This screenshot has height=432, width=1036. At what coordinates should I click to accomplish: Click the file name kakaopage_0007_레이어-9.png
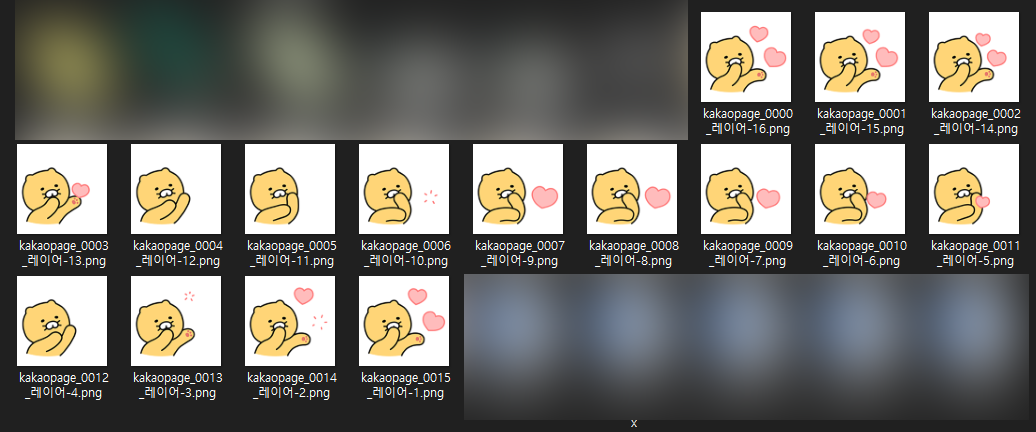[519, 254]
